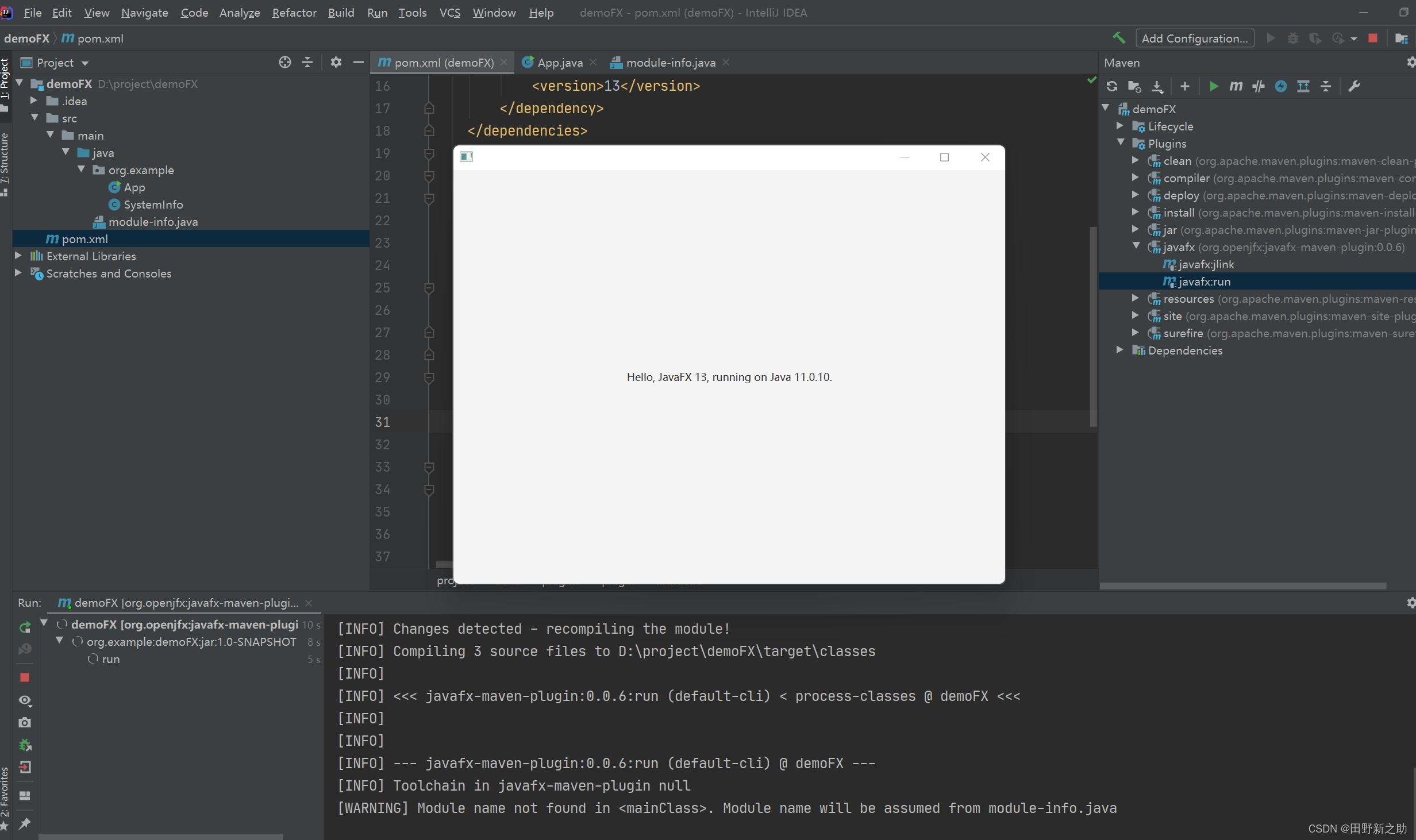Image resolution: width=1416 pixels, height=840 pixels.
Task: Switch to module-info.java editor tab
Action: (x=670, y=62)
